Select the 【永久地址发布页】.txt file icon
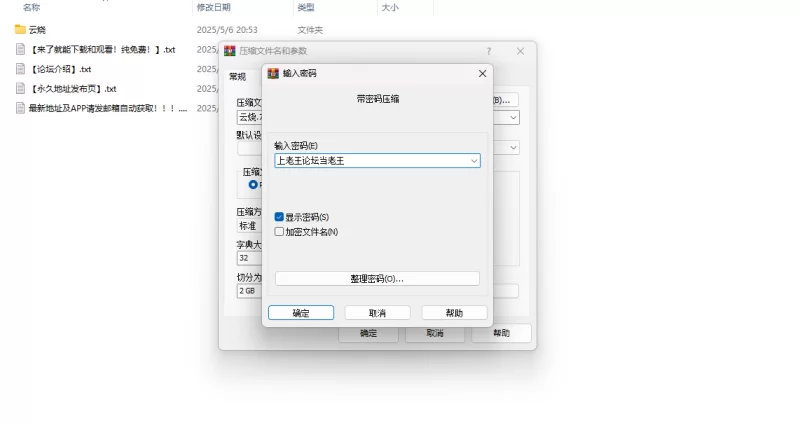 click(x=20, y=88)
